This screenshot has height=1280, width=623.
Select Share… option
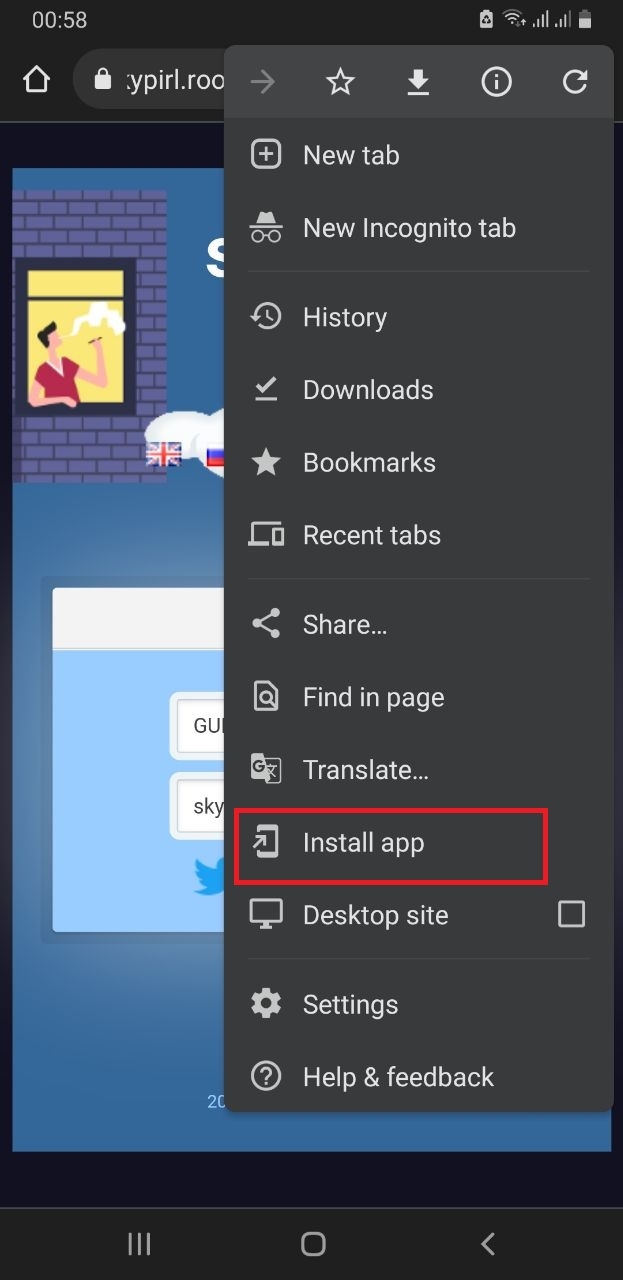click(344, 625)
